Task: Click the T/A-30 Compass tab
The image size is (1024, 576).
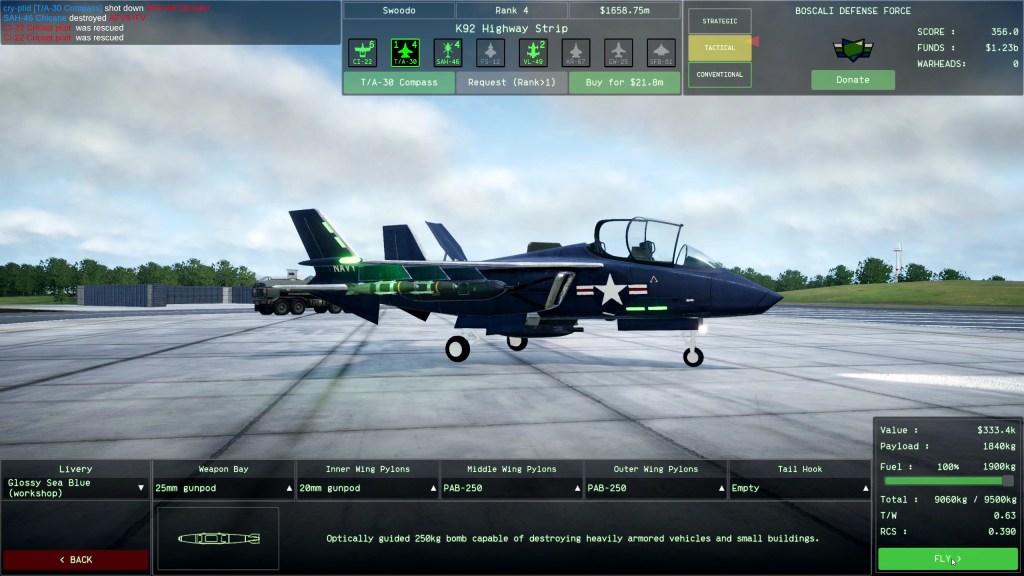Action: click(399, 82)
